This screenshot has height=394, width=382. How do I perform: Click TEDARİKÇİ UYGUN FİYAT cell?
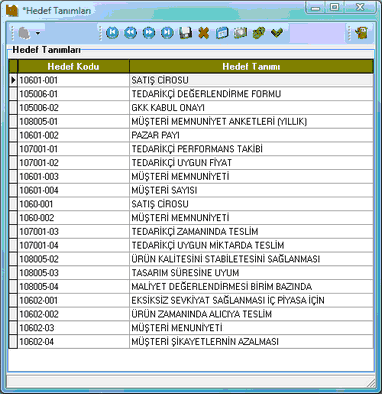251,163
